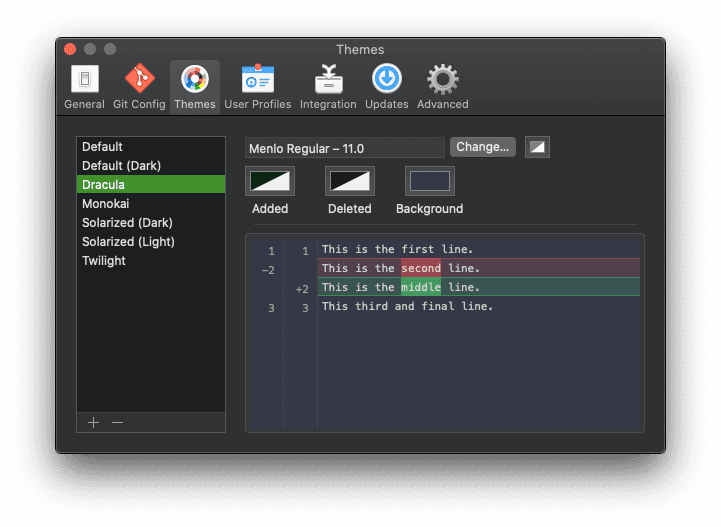This screenshot has height=527, width=721.
Task: Click the Change... font button
Action: tap(483, 147)
